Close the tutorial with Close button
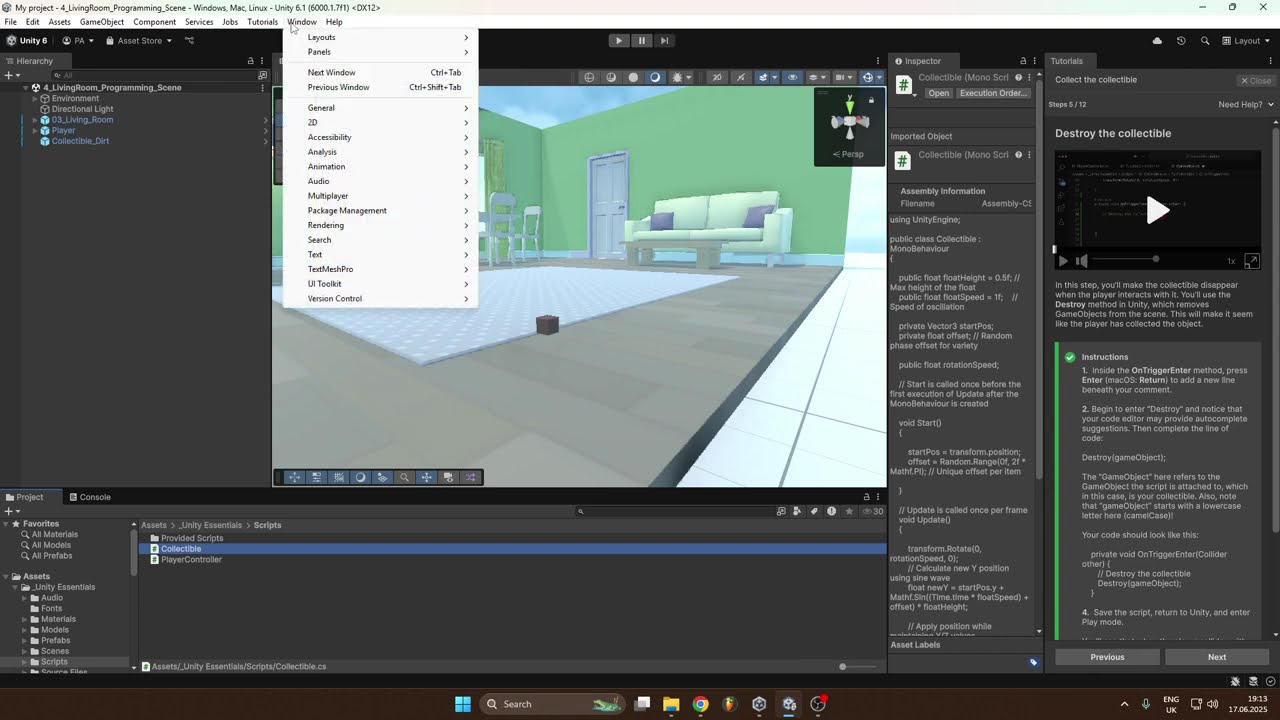Image resolution: width=1280 pixels, height=720 pixels. (1256, 81)
